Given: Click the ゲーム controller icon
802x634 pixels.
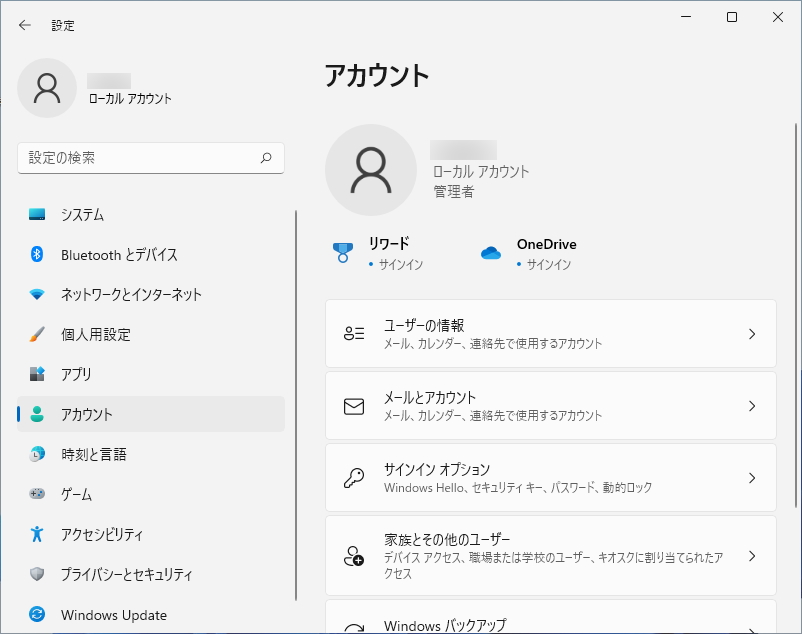Looking at the screenshot, I should click(x=37, y=493).
